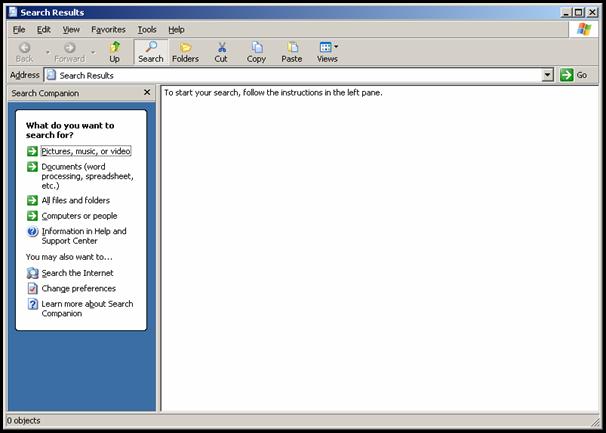Search for Pictures, music, or video
The height and width of the screenshot is (433, 606).
(x=86, y=151)
